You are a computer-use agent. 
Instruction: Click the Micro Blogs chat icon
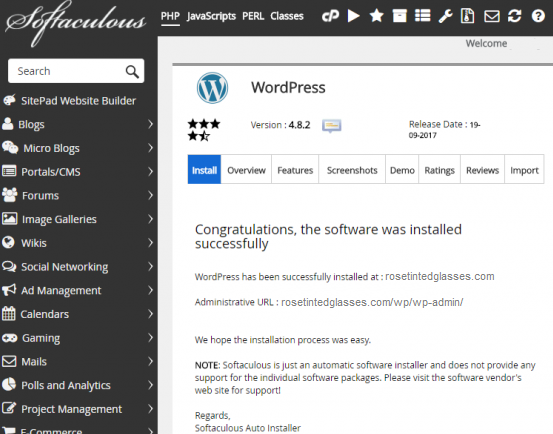point(10,147)
